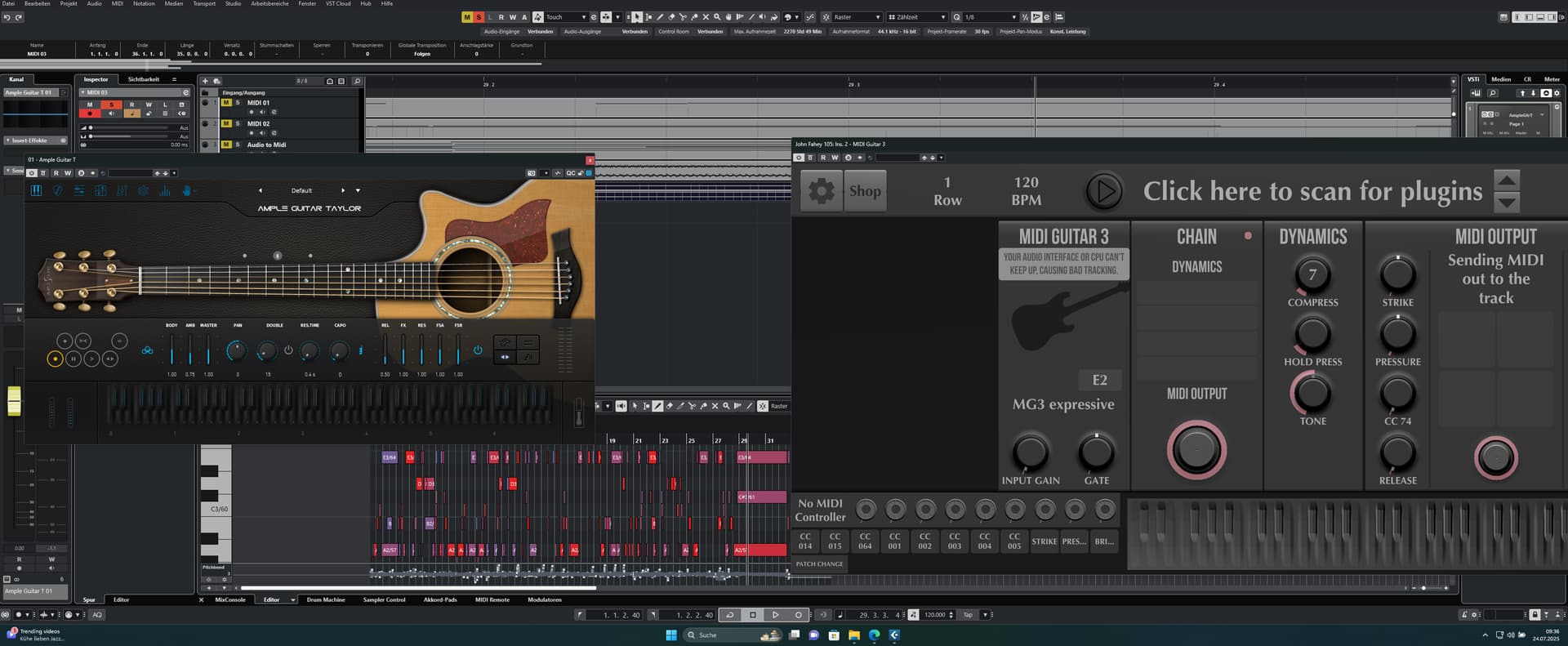The height and width of the screenshot is (646, 1568).
Task: Click the STRIKE controller button in bottom row
Action: [x=1044, y=541]
